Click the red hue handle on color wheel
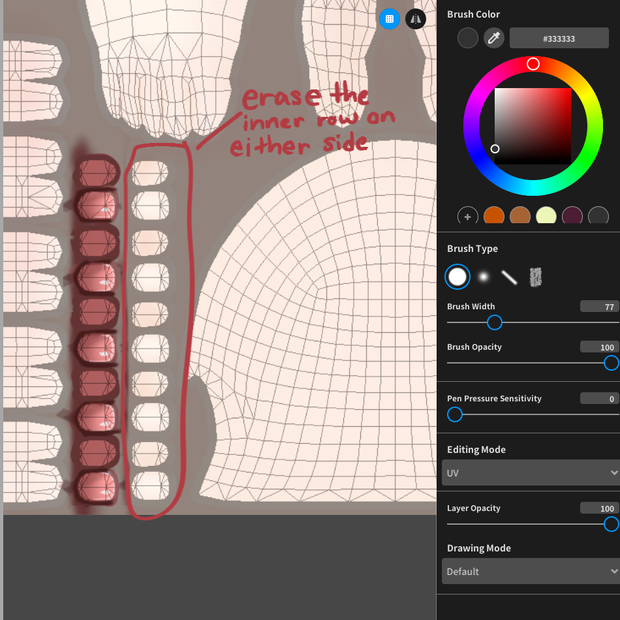Screen dimensions: 620x620 (533, 64)
